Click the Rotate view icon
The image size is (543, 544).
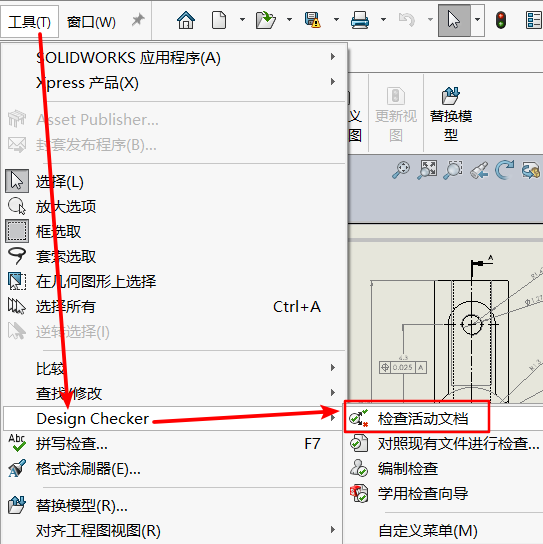tap(504, 170)
